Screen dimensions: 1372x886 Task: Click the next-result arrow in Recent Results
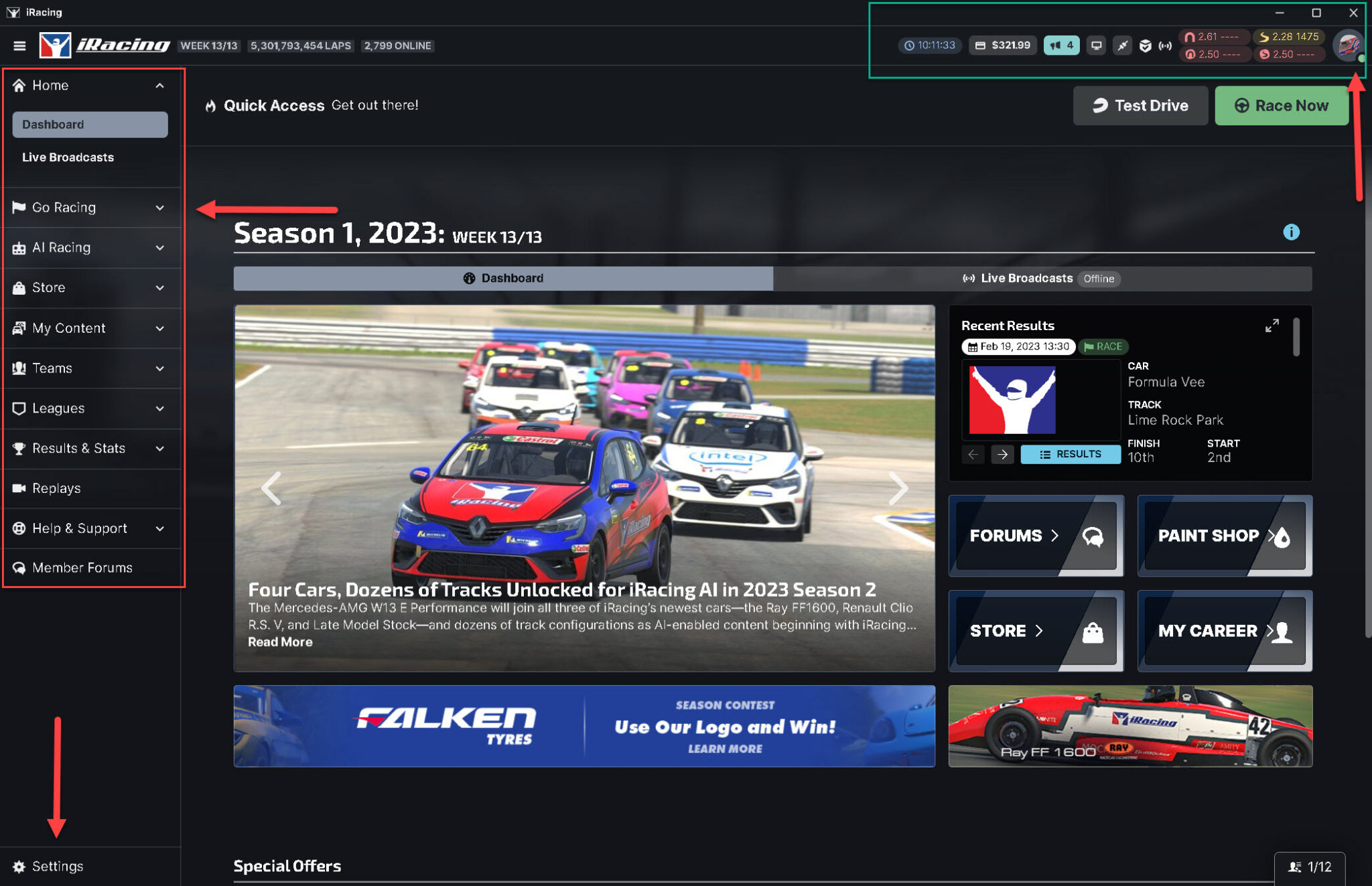click(1003, 454)
